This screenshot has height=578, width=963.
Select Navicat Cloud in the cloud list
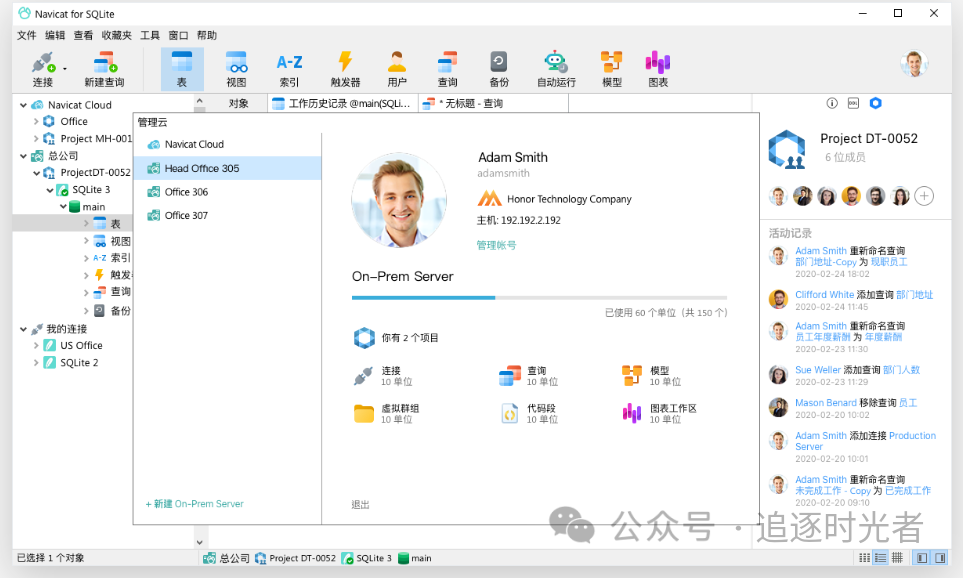pos(227,144)
